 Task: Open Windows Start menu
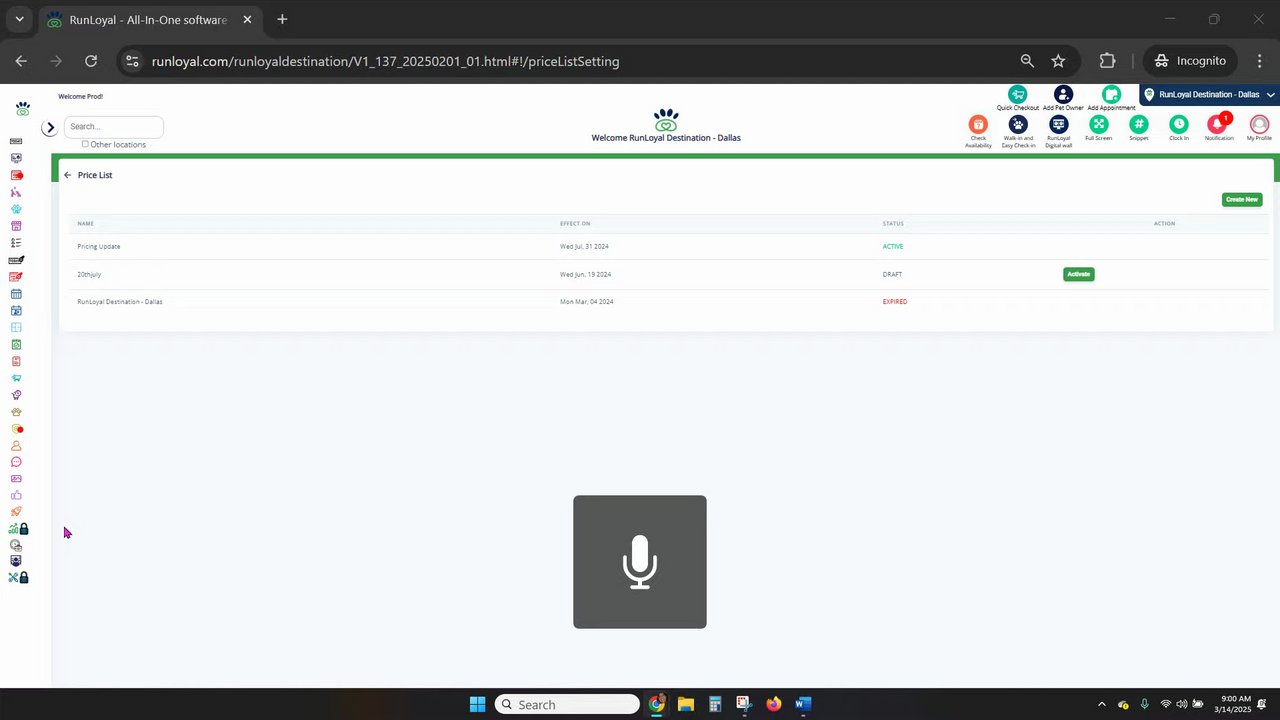tap(477, 704)
